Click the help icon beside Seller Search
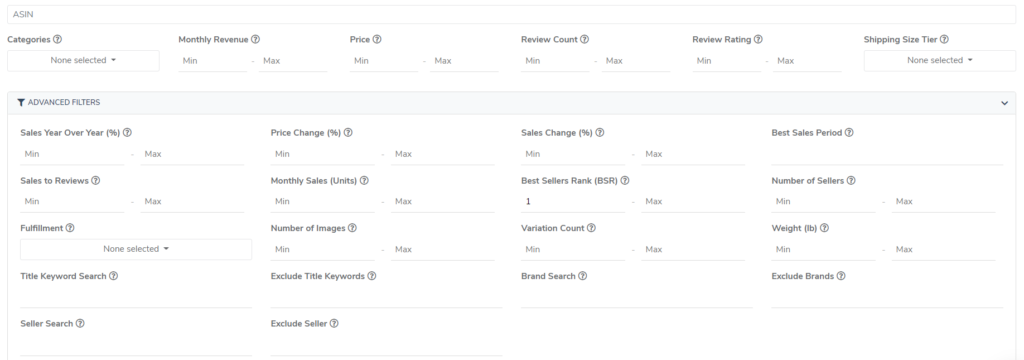Image resolution: width=1024 pixels, height=360 pixels. 80,324
